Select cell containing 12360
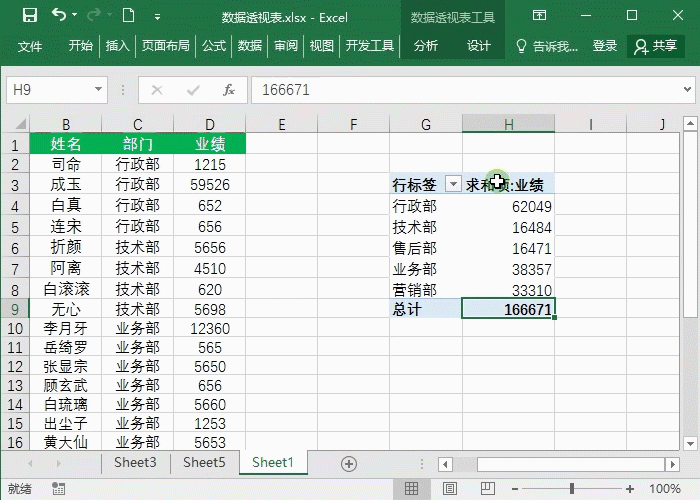This screenshot has width=700, height=500. [209, 329]
